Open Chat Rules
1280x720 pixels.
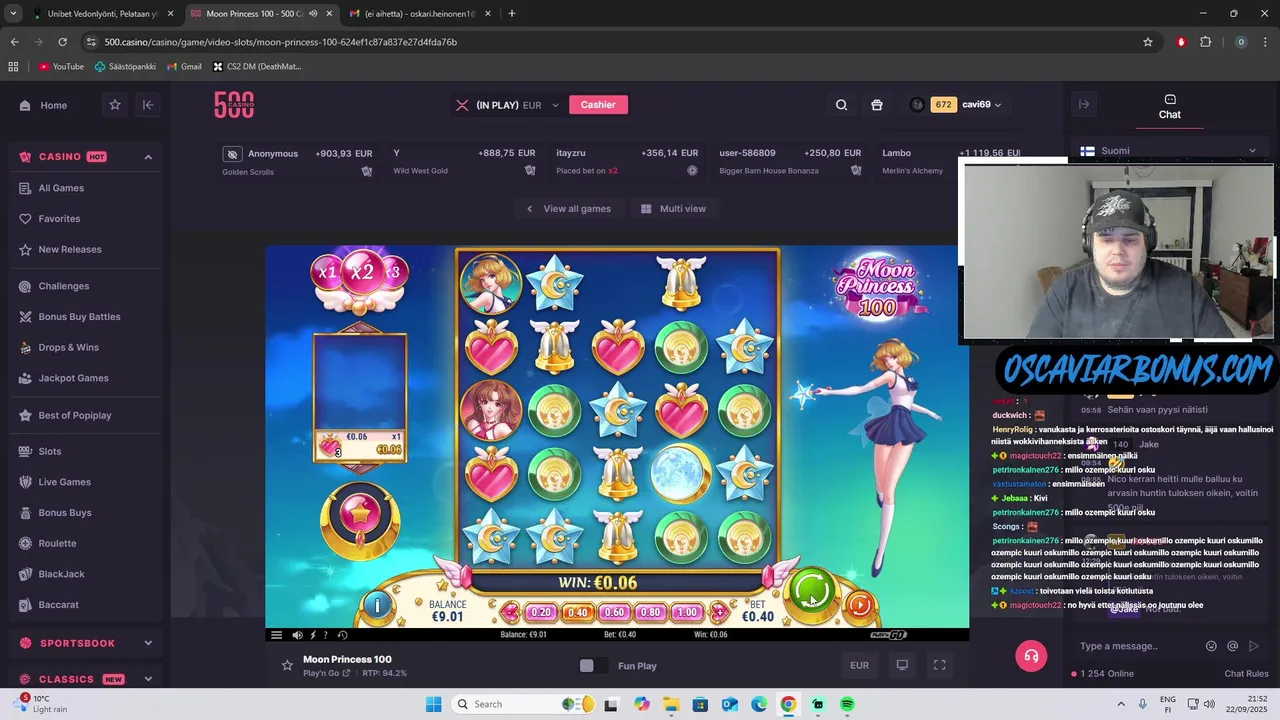pos(1246,674)
